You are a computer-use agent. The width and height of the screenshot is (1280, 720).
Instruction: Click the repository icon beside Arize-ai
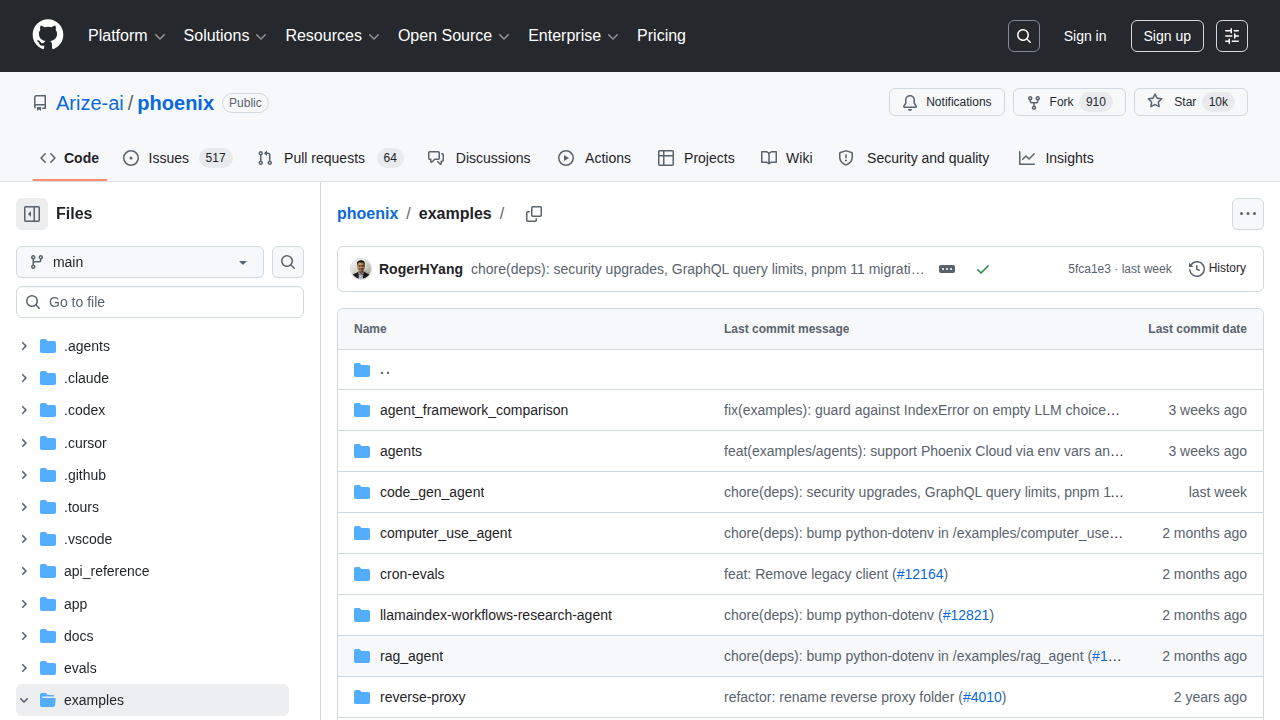tap(40, 103)
